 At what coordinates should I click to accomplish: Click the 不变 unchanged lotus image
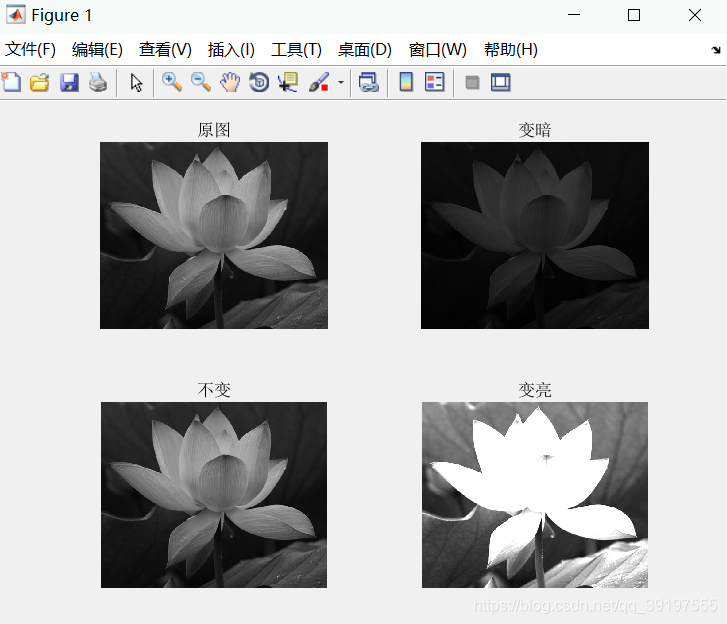coord(214,495)
